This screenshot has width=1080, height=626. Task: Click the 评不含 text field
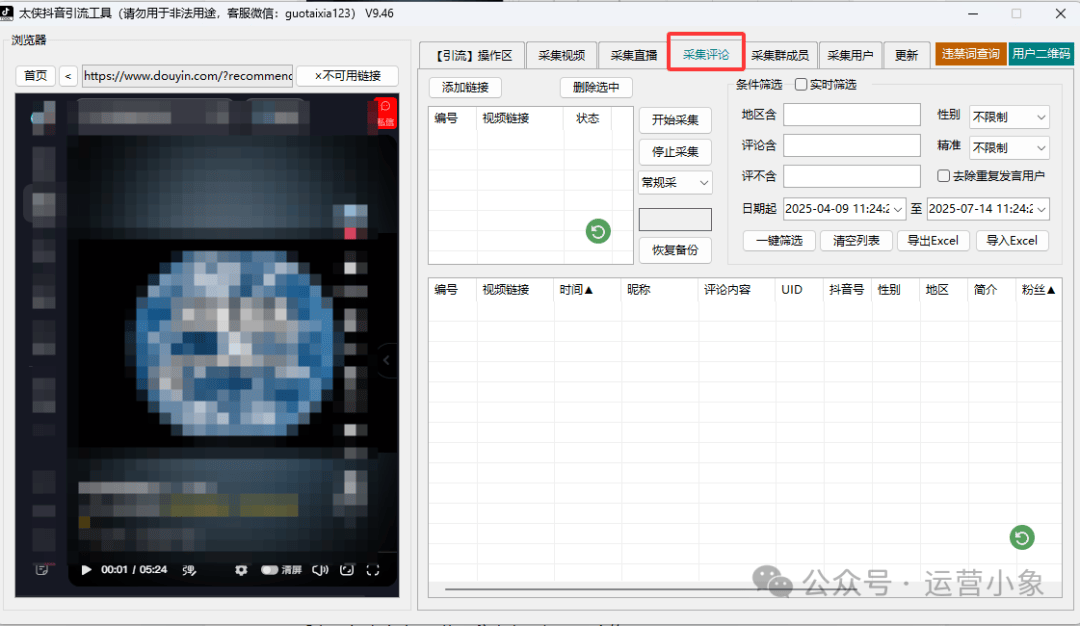pos(852,176)
